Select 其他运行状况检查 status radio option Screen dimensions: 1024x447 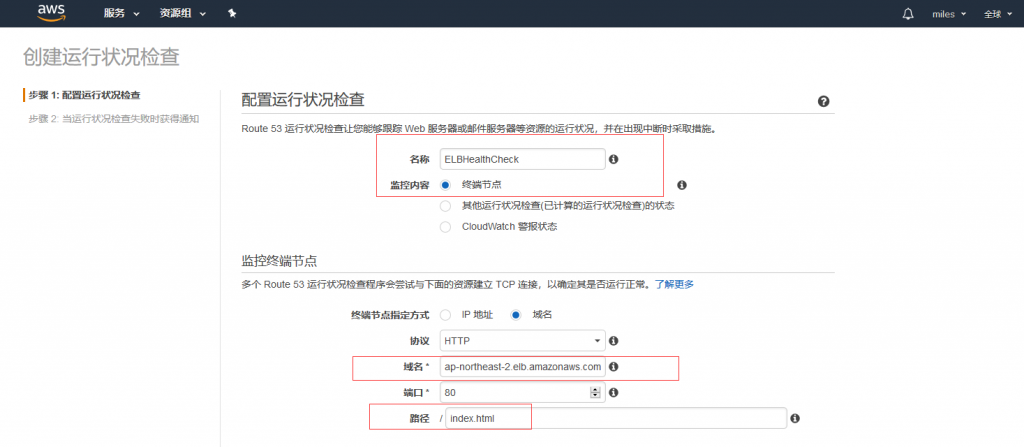click(445, 206)
